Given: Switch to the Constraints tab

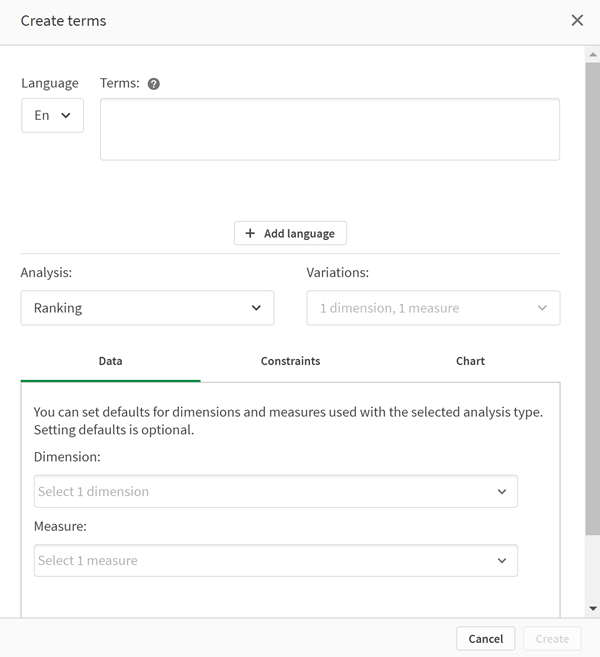Looking at the screenshot, I should point(290,361).
